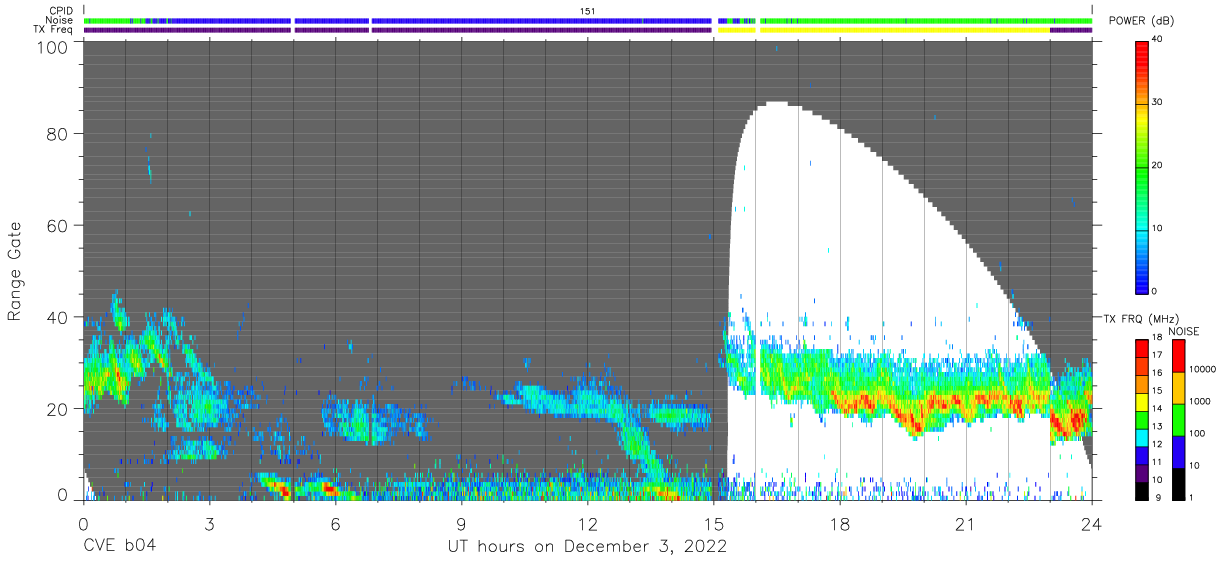Image resolution: width=1228 pixels, height=567 pixels.
Task: Click range gate tick label '60'
Action: (x=57, y=226)
